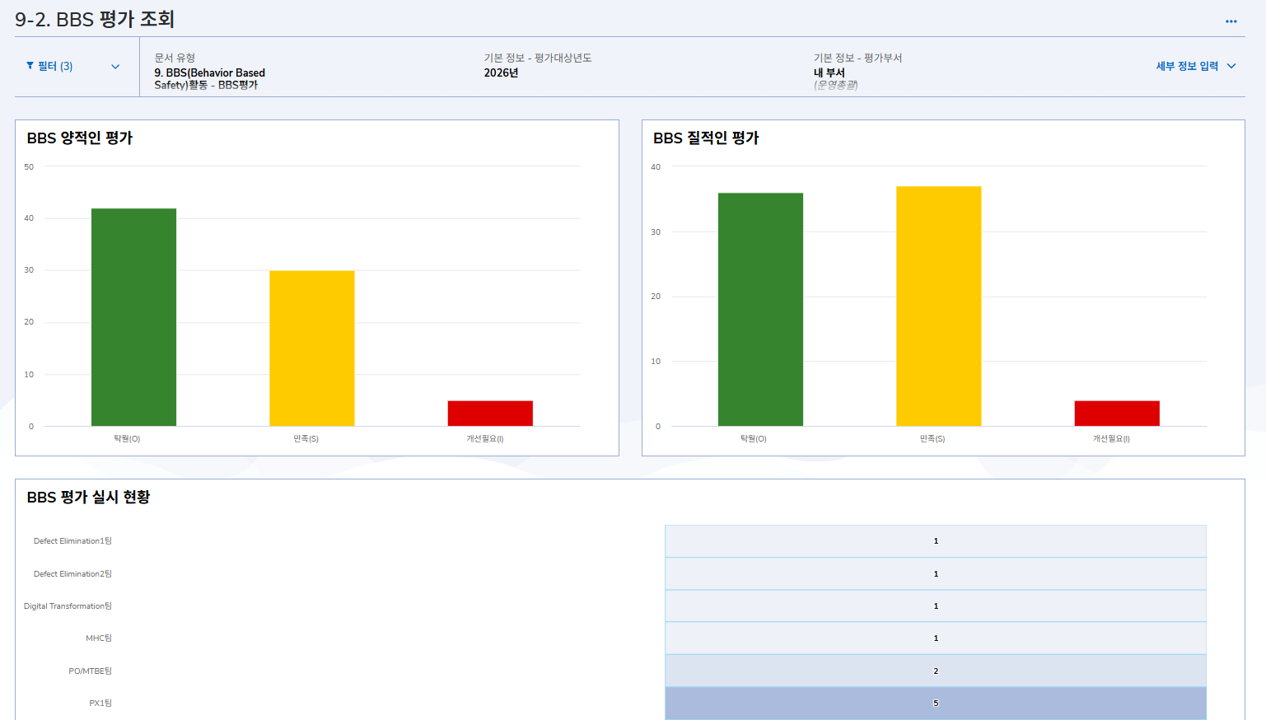Image resolution: width=1266 pixels, height=720 pixels.
Task: Click the PO/MTBE팀 cell showing 2
Action: tap(935, 671)
